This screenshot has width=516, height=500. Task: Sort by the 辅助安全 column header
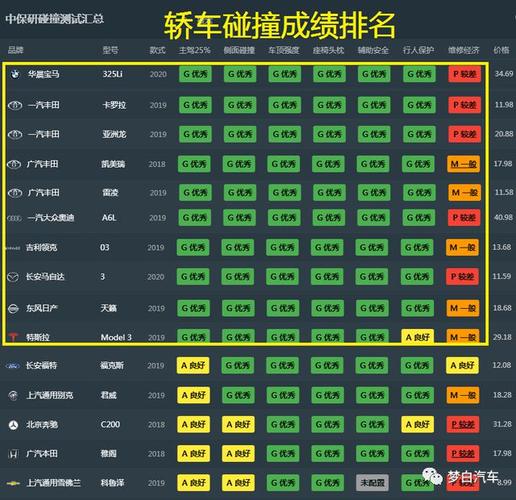[x=373, y=50]
